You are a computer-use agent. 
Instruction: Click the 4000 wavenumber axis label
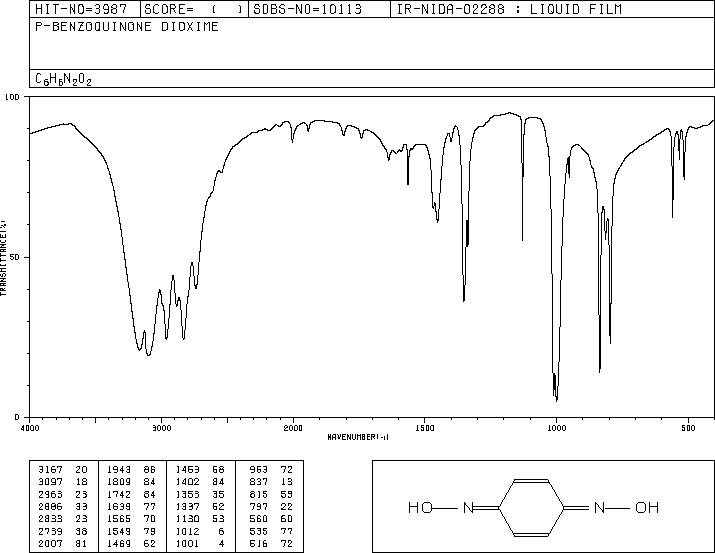(x=30, y=428)
